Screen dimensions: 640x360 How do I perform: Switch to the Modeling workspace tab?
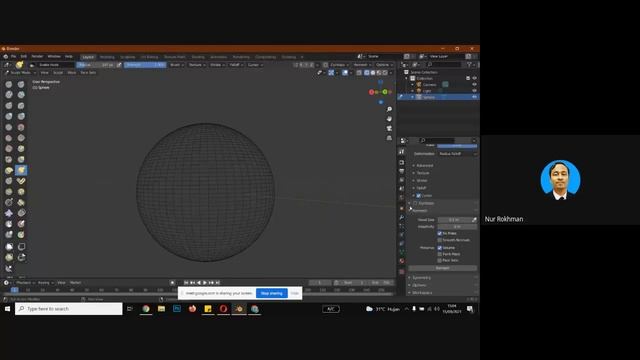[107, 57]
